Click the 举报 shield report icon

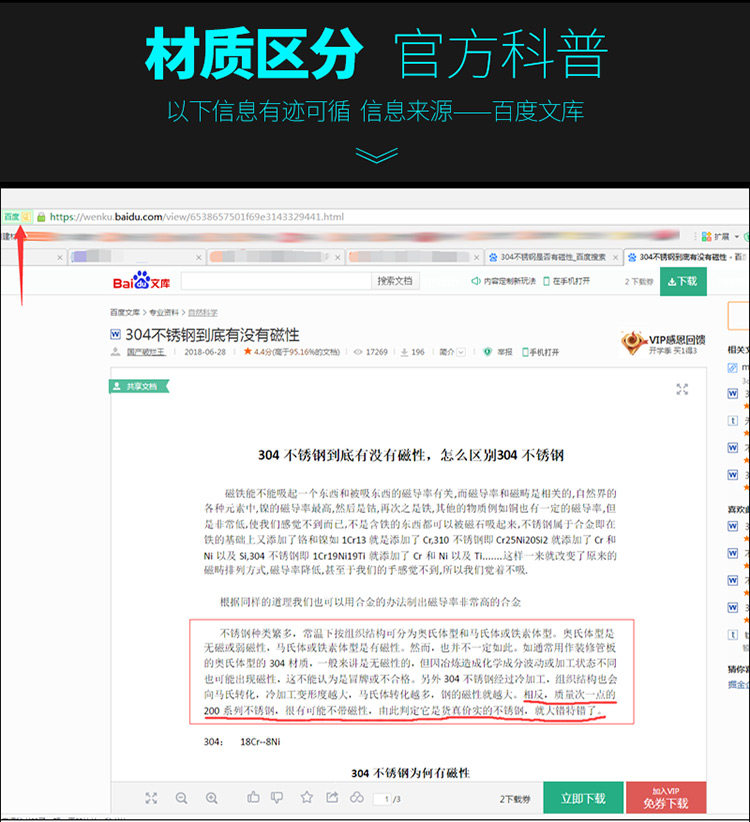487,352
